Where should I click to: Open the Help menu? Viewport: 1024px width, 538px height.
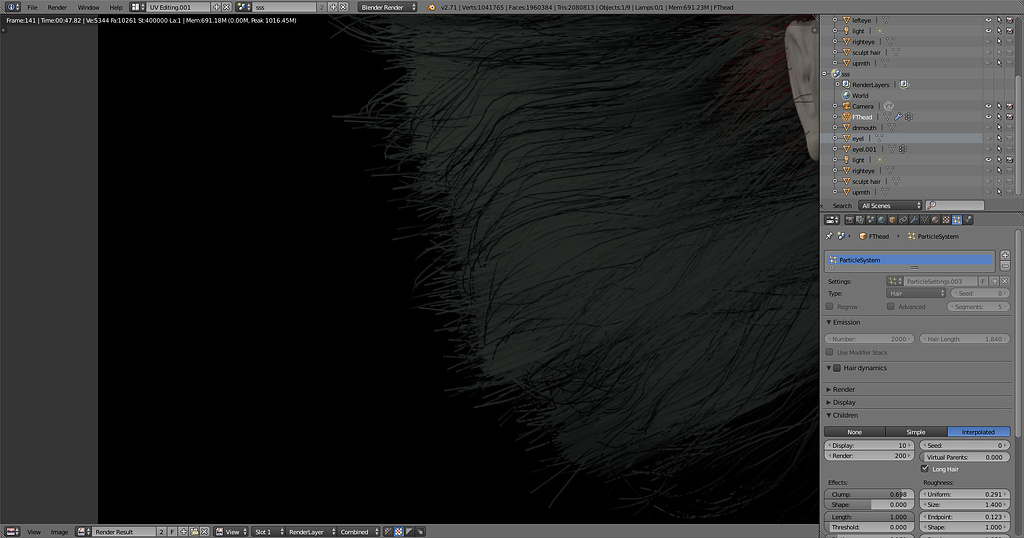tap(116, 7)
